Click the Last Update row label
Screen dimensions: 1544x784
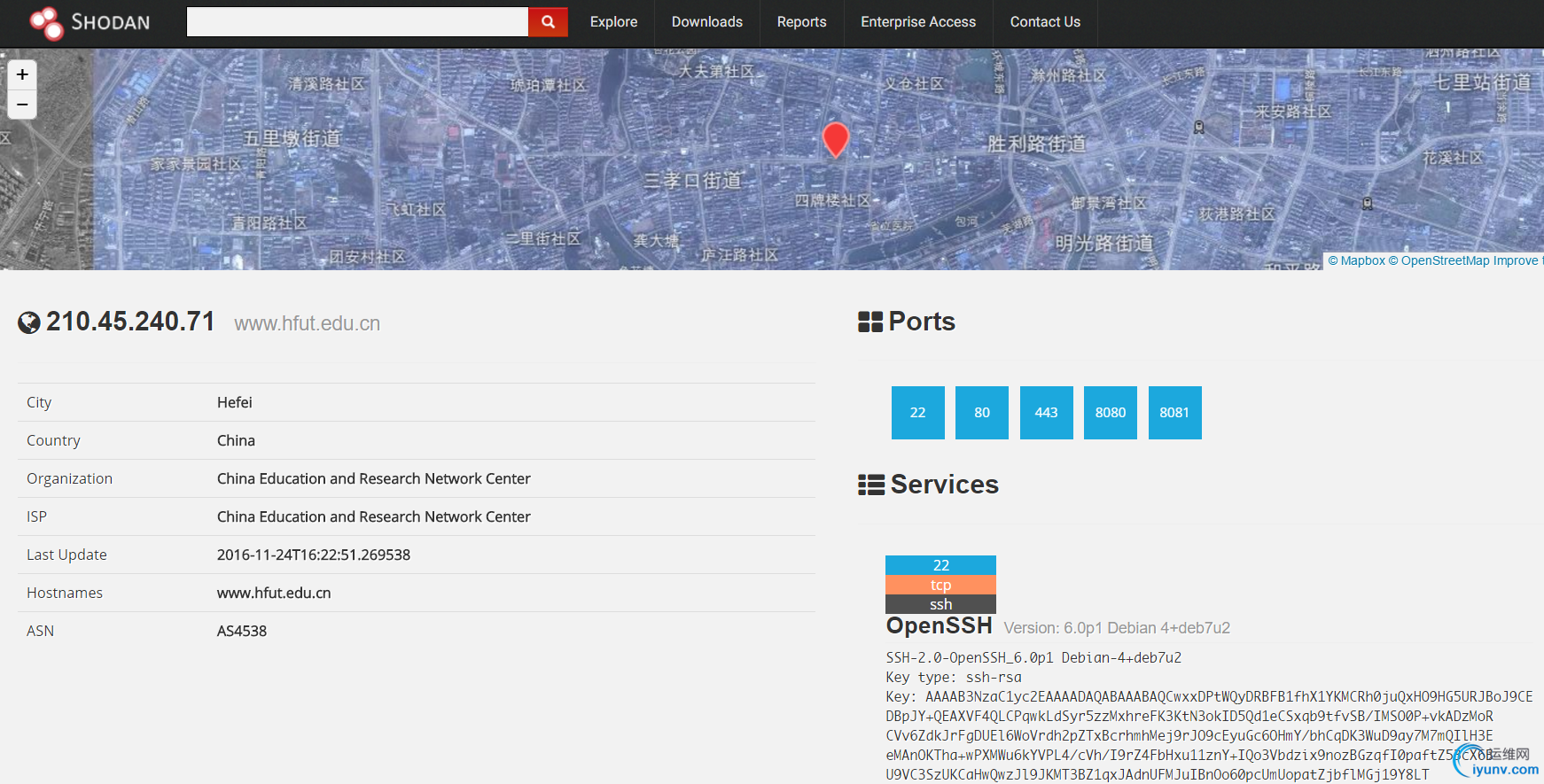click(x=66, y=555)
